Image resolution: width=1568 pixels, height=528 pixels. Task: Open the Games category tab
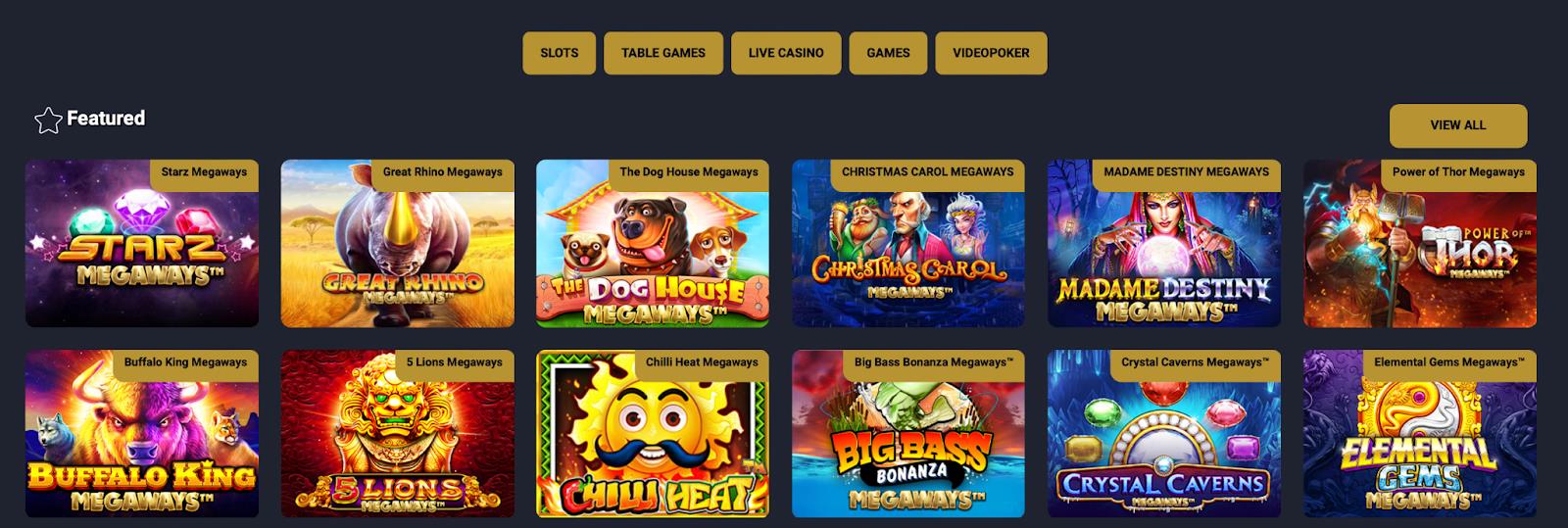pyautogui.click(x=888, y=53)
